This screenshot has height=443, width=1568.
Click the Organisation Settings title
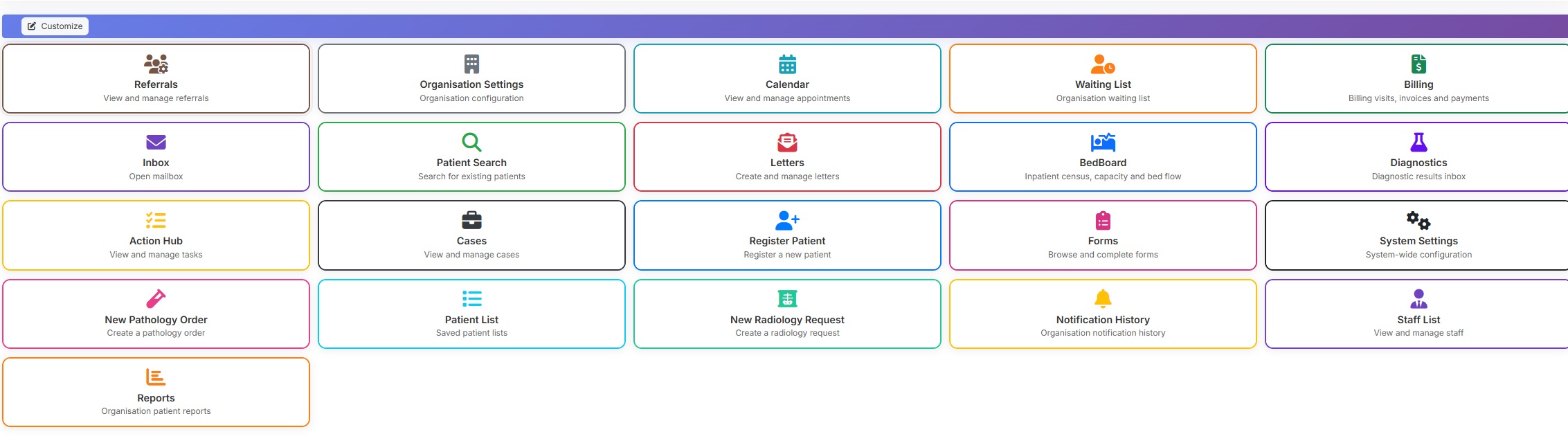pos(471,84)
